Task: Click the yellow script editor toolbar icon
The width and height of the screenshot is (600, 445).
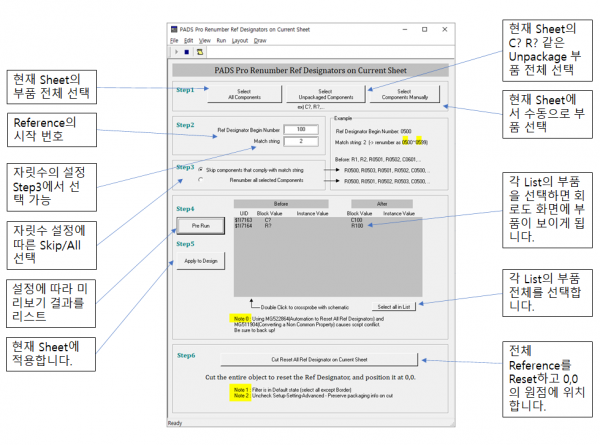Action: tap(199, 50)
